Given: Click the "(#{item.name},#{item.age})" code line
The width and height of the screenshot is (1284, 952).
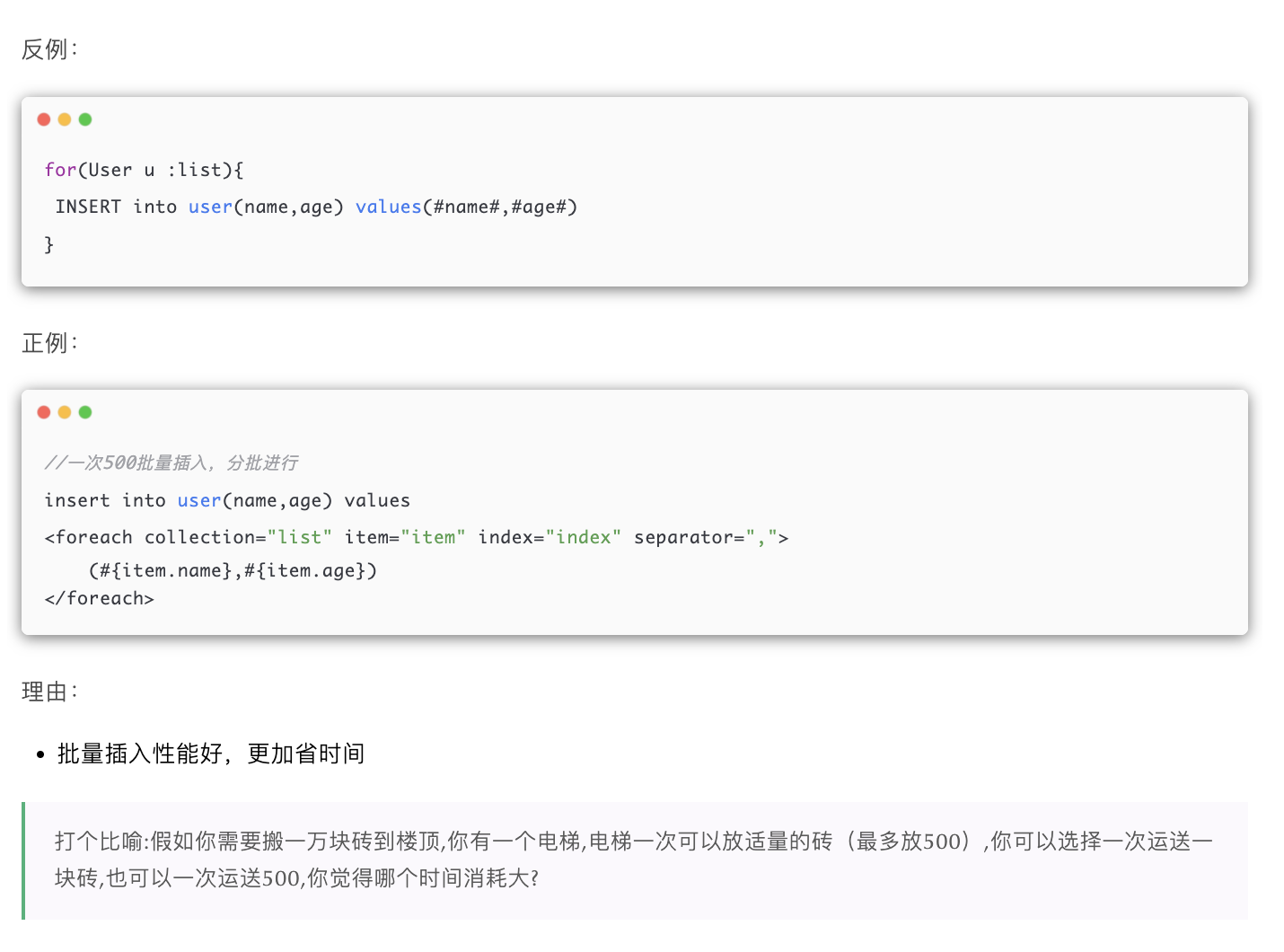Looking at the screenshot, I should tap(233, 570).
